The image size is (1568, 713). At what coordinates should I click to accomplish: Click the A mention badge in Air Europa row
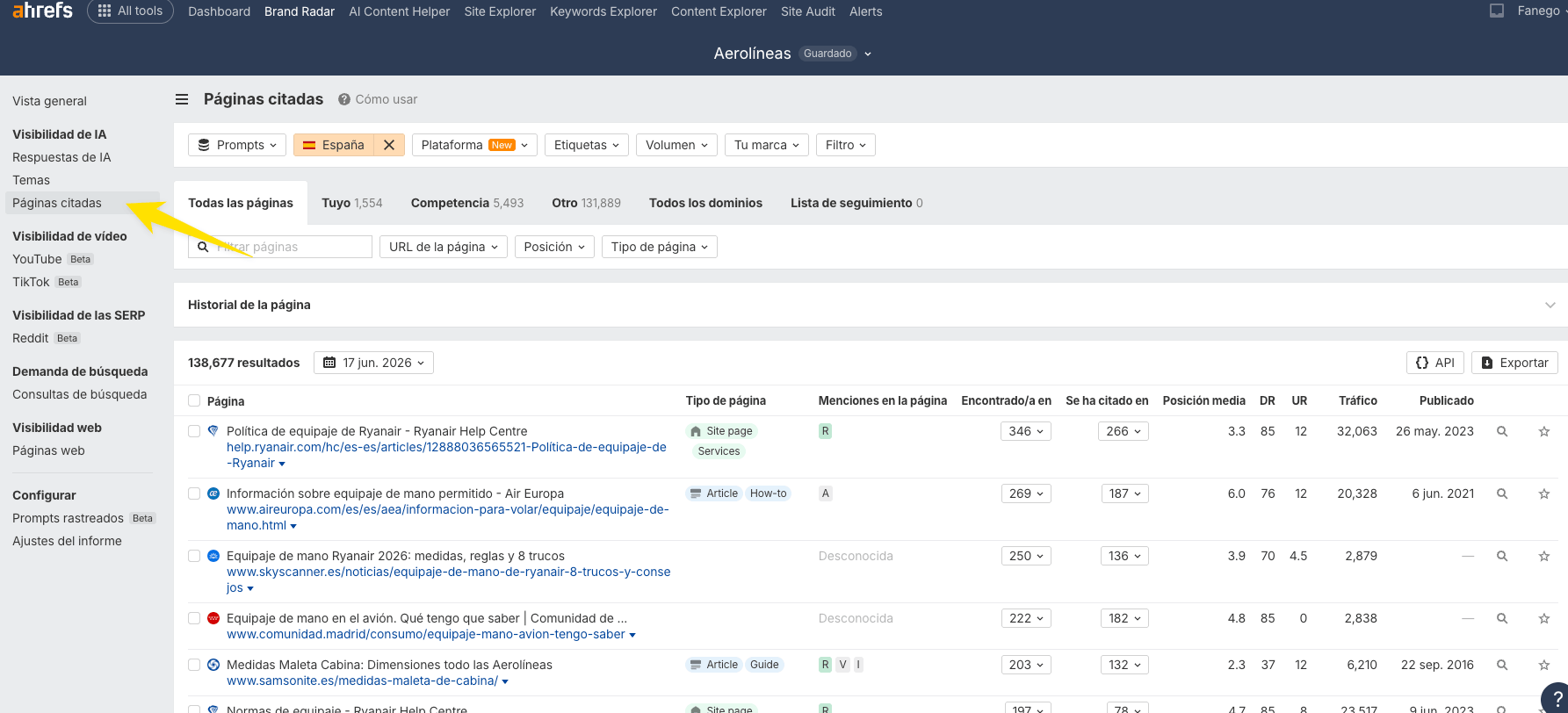coord(825,493)
